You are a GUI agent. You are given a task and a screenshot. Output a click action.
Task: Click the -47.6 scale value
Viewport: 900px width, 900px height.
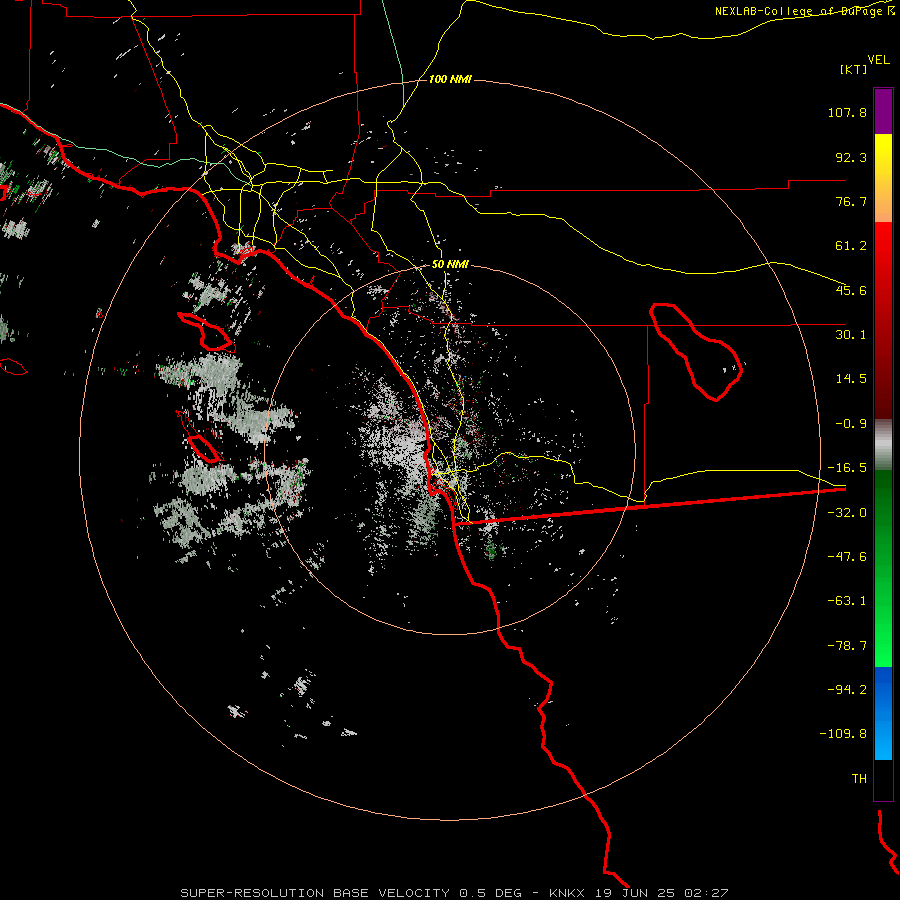(x=847, y=557)
